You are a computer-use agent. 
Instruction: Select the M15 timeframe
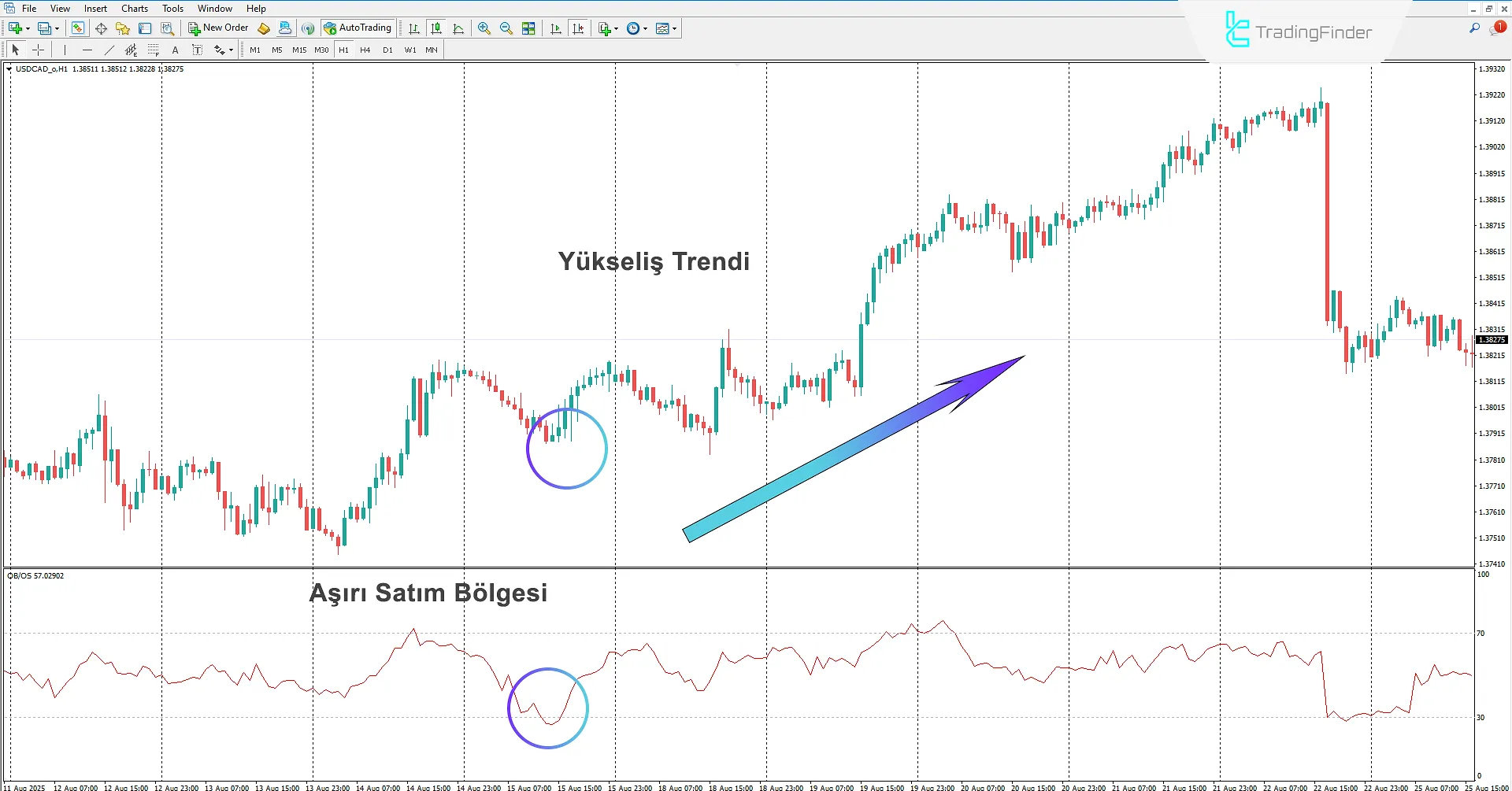tap(298, 49)
